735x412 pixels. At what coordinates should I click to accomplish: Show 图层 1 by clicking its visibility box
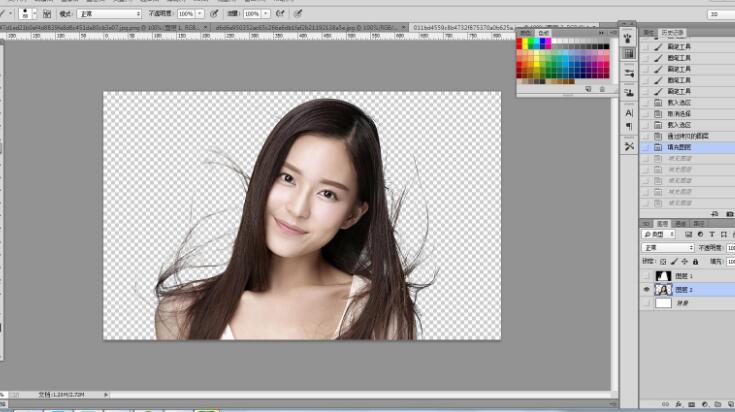point(646,276)
